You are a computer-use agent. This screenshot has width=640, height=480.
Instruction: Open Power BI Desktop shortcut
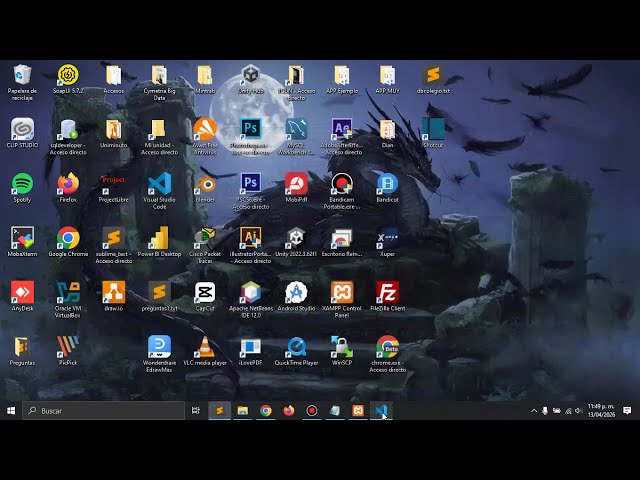(x=159, y=242)
